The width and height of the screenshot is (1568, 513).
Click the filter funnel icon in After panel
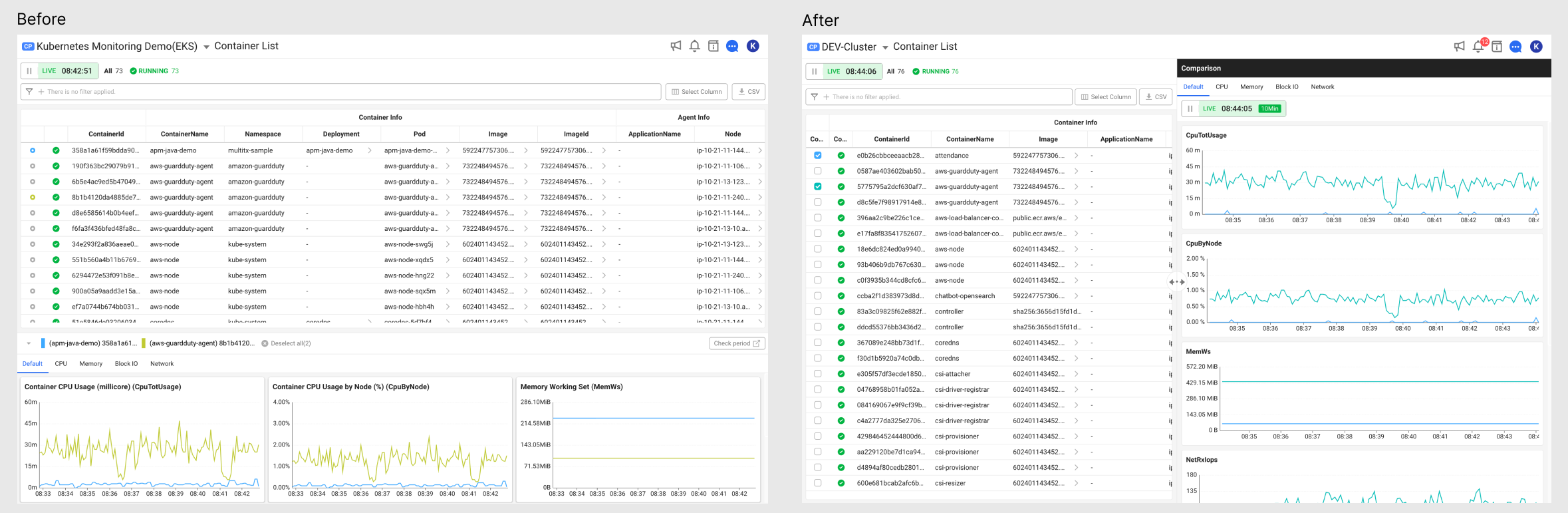click(x=814, y=97)
